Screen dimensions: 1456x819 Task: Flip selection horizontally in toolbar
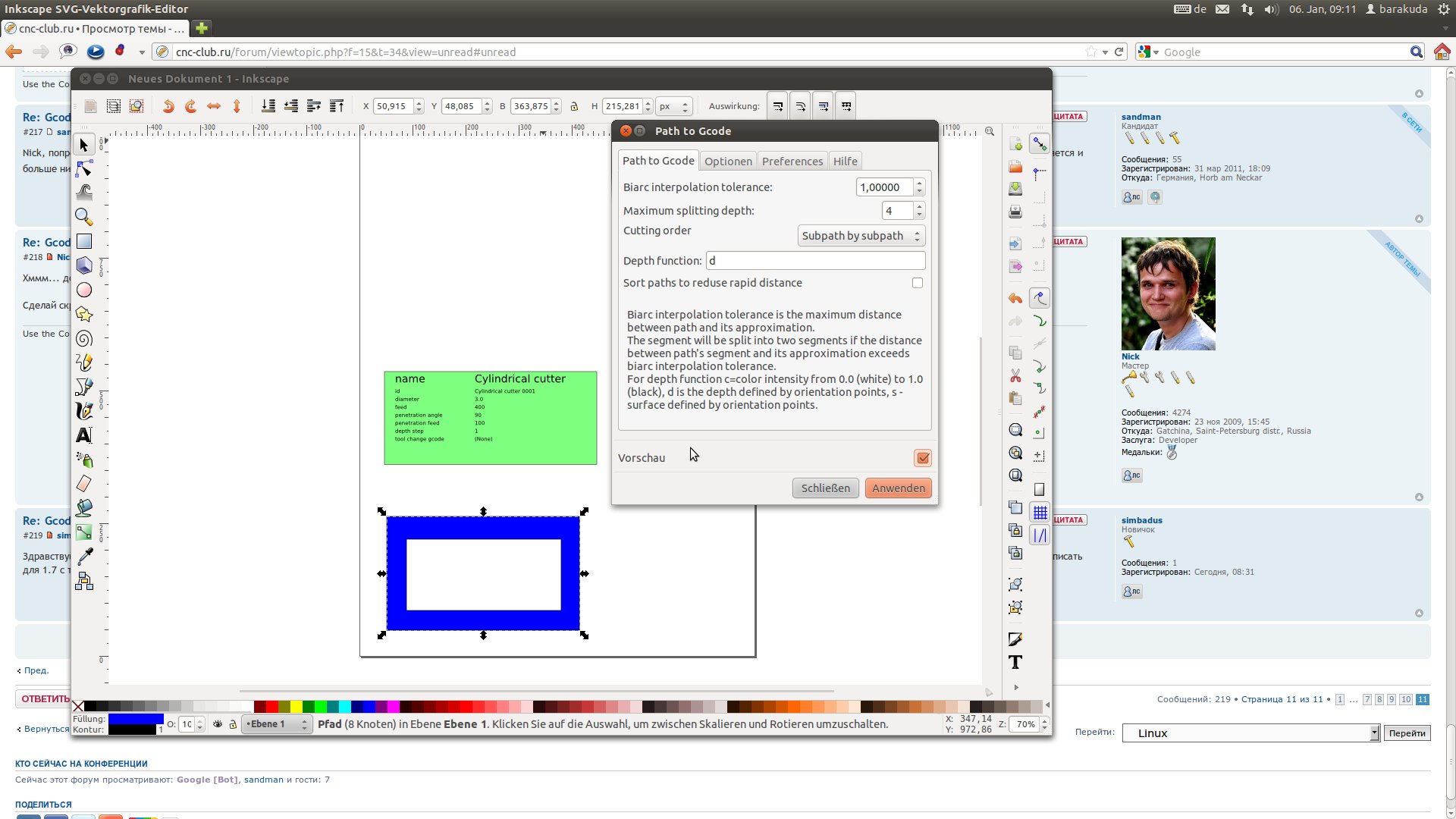point(214,106)
